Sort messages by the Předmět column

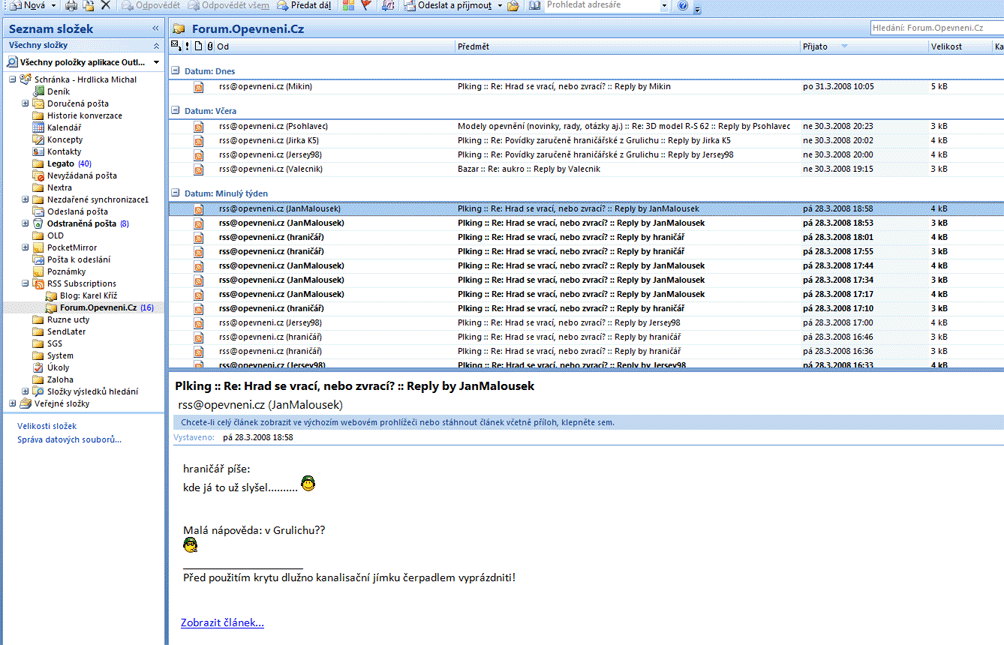coord(600,47)
